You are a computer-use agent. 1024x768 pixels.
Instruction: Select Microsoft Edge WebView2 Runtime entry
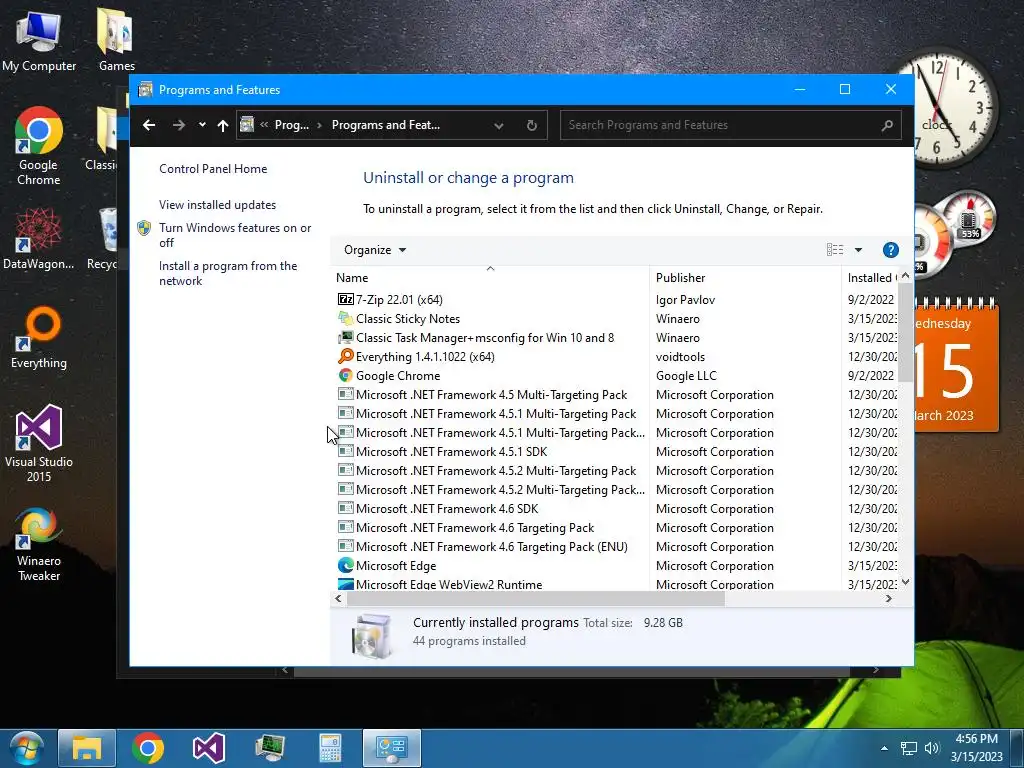pyautogui.click(x=449, y=584)
